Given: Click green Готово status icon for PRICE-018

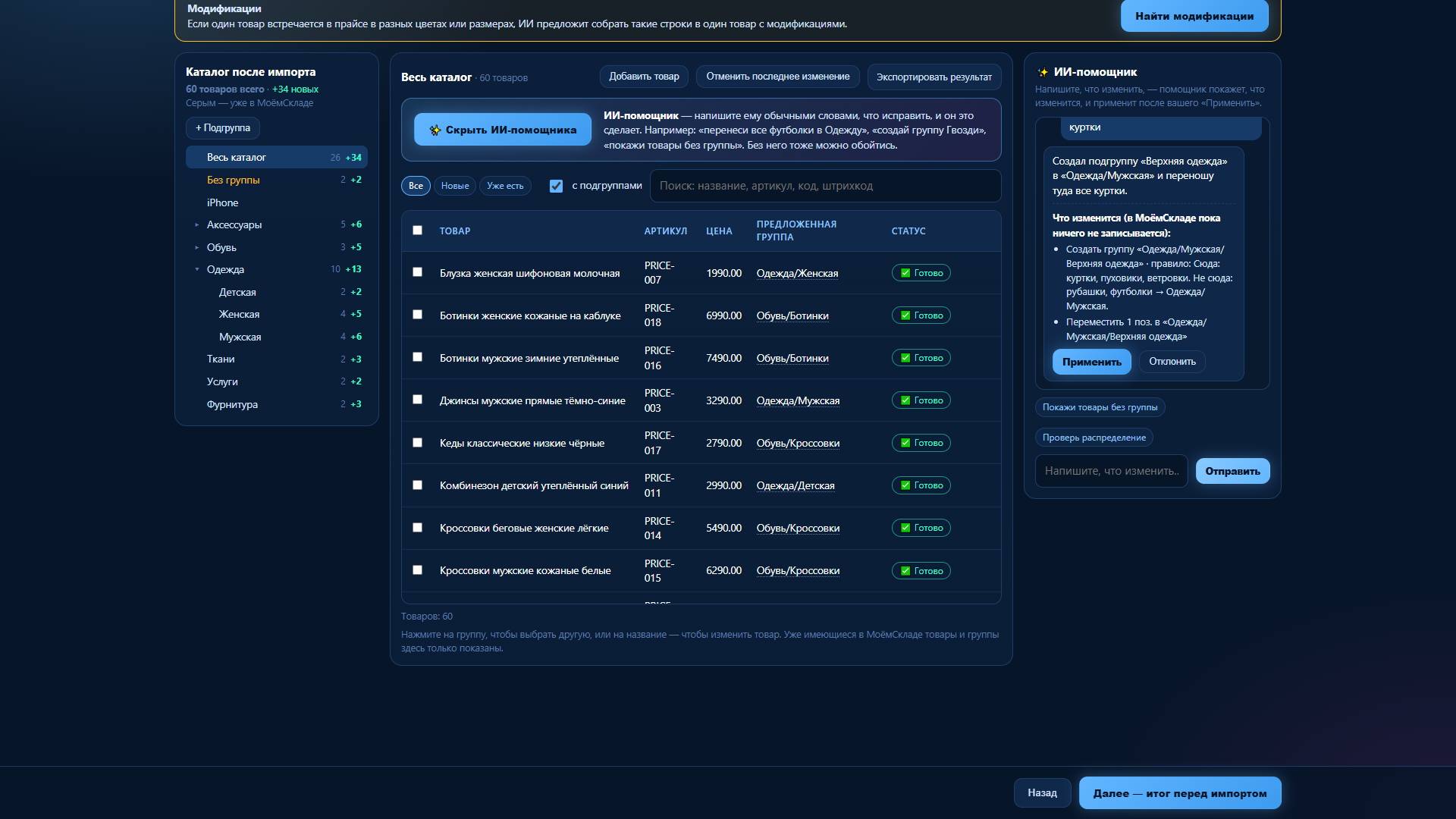Looking at the screenshot, I should click(x=905, y=315).
